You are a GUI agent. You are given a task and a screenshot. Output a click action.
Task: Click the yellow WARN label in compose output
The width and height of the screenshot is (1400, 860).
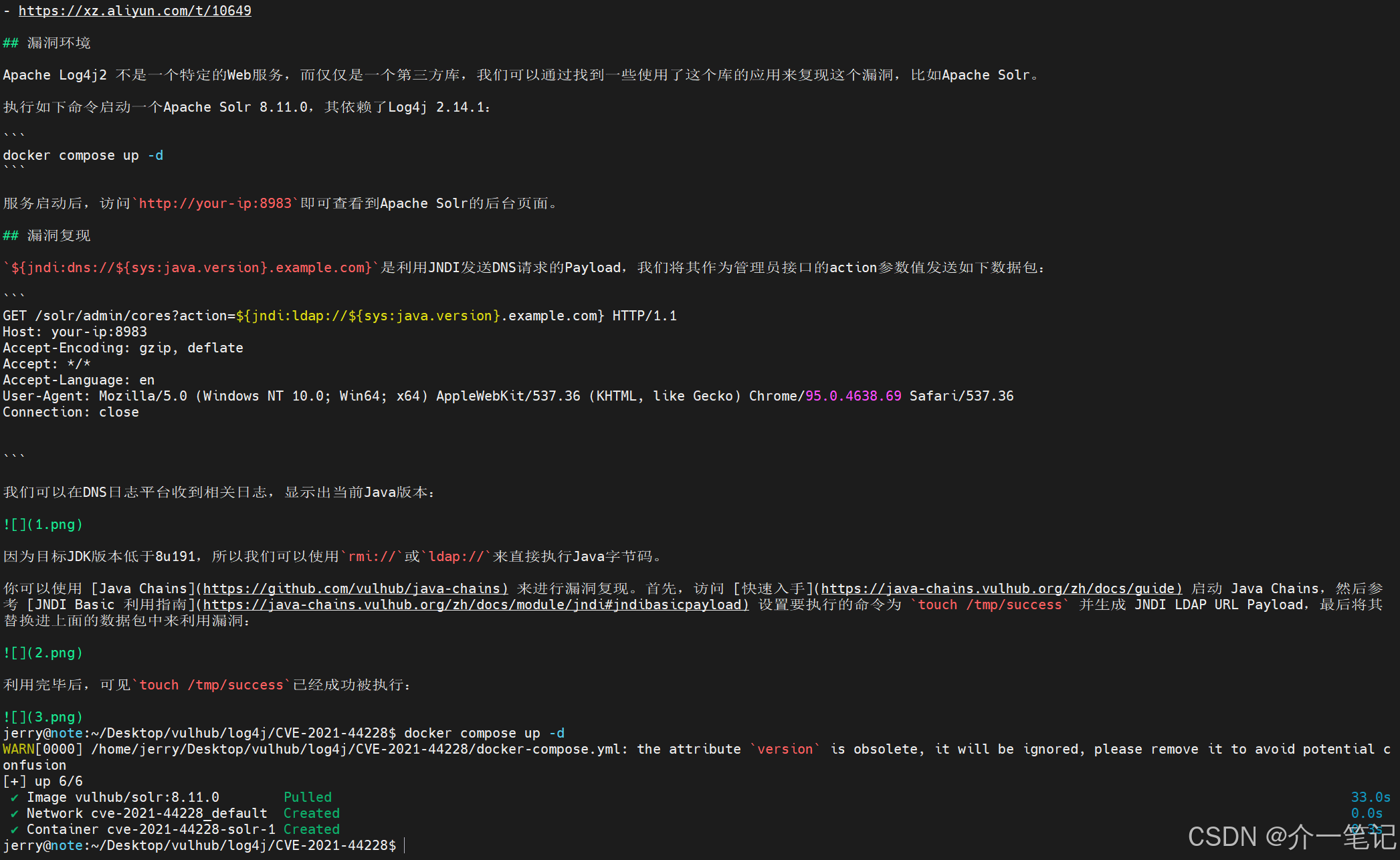pyautogui.click(x=18, y=749)
